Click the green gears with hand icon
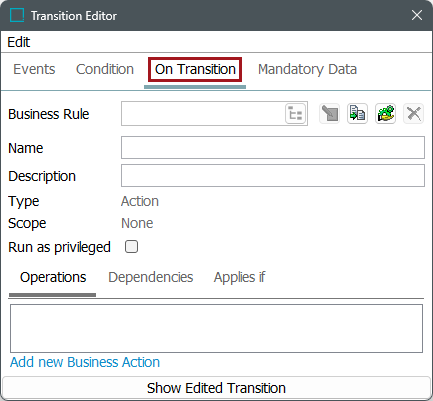Screen dimensions: 433x401 pos(385,114)
